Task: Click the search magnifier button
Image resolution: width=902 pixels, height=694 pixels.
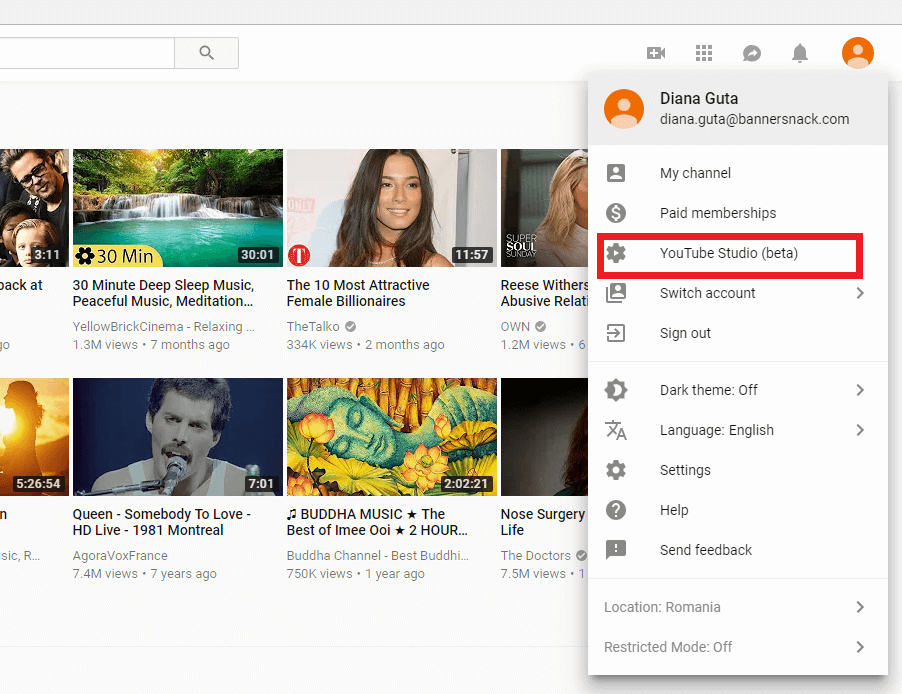Action: point(207,53)
